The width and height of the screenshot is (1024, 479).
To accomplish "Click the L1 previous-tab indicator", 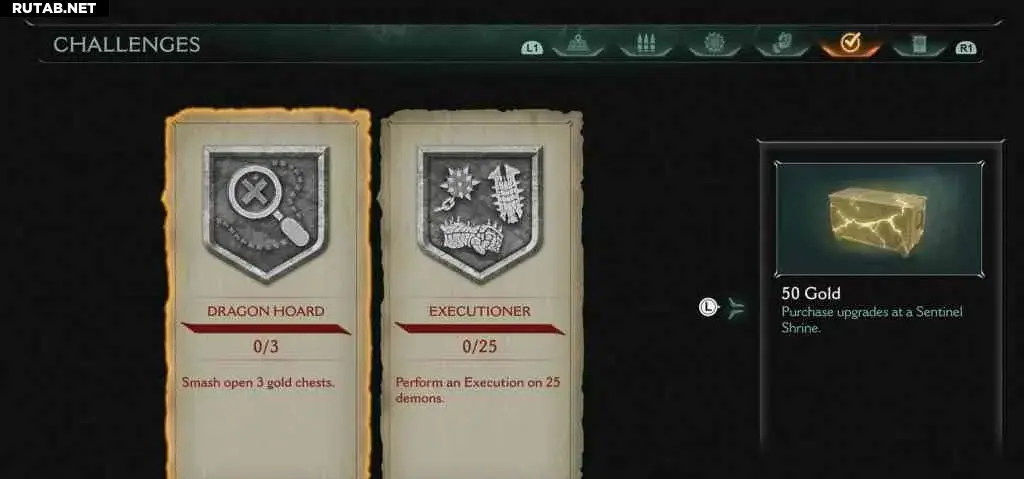I will tap(532, 48).
